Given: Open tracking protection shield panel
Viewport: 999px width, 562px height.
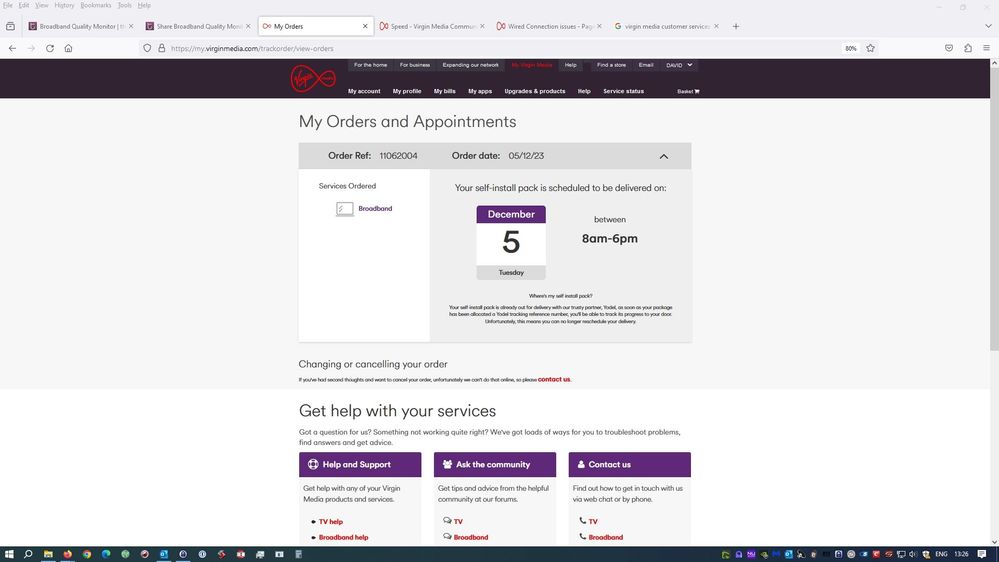Looking at the screenshot, I should coord(147,48).
